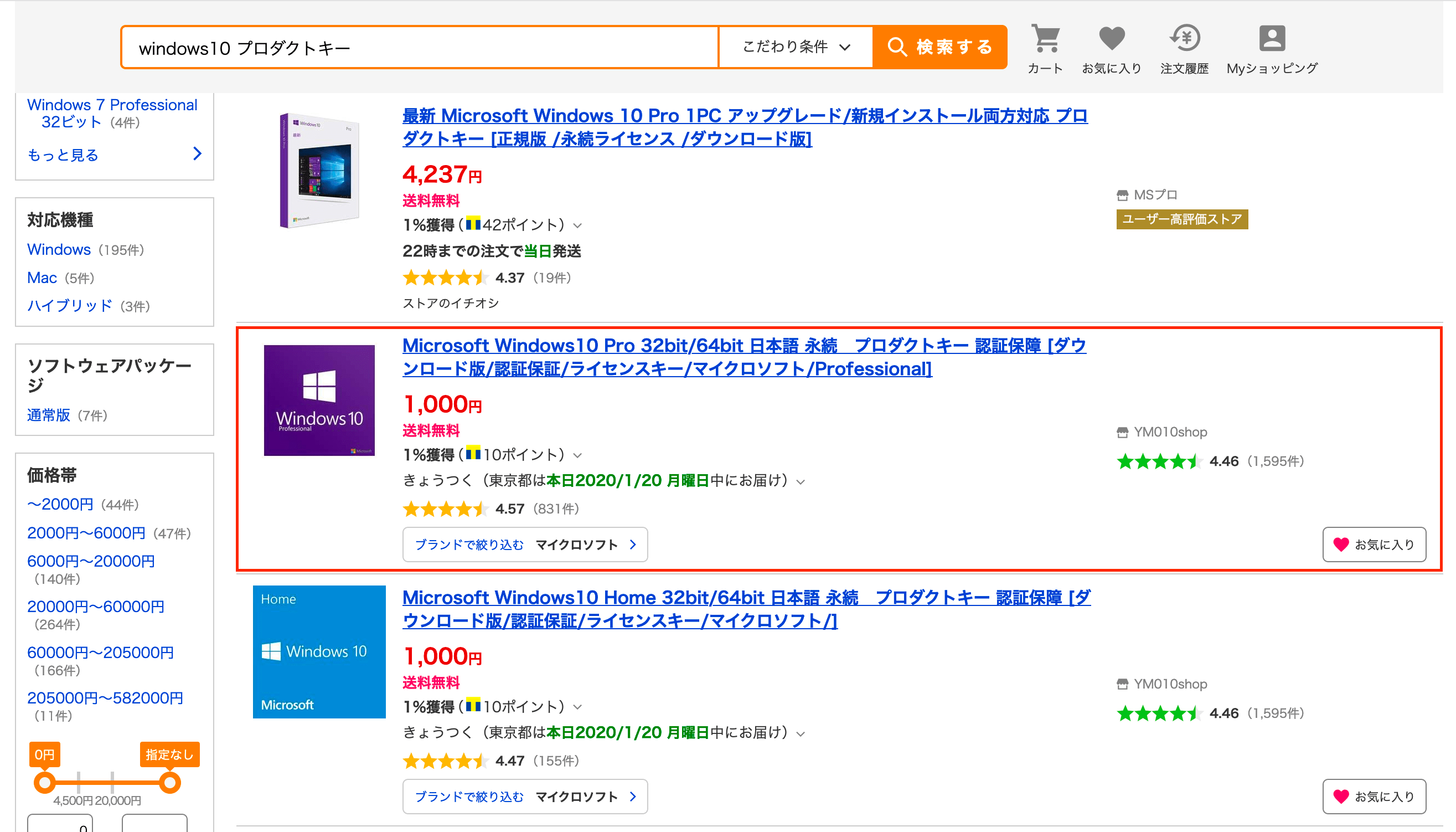Open the Windows 10 Pro box thumbnail for the 4,237円 item
This screenshot has height=832, width=1456.
320,170
